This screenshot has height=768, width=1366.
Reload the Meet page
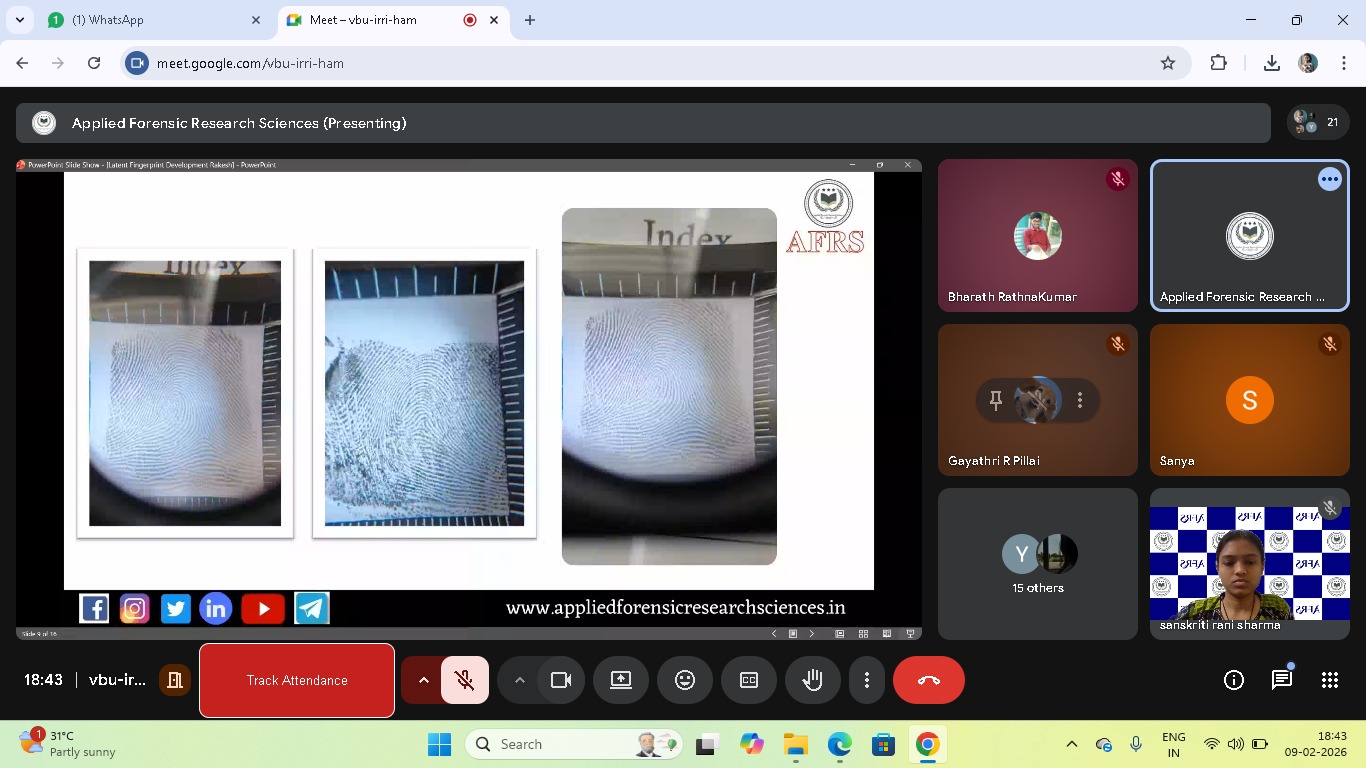coord(94,63)
